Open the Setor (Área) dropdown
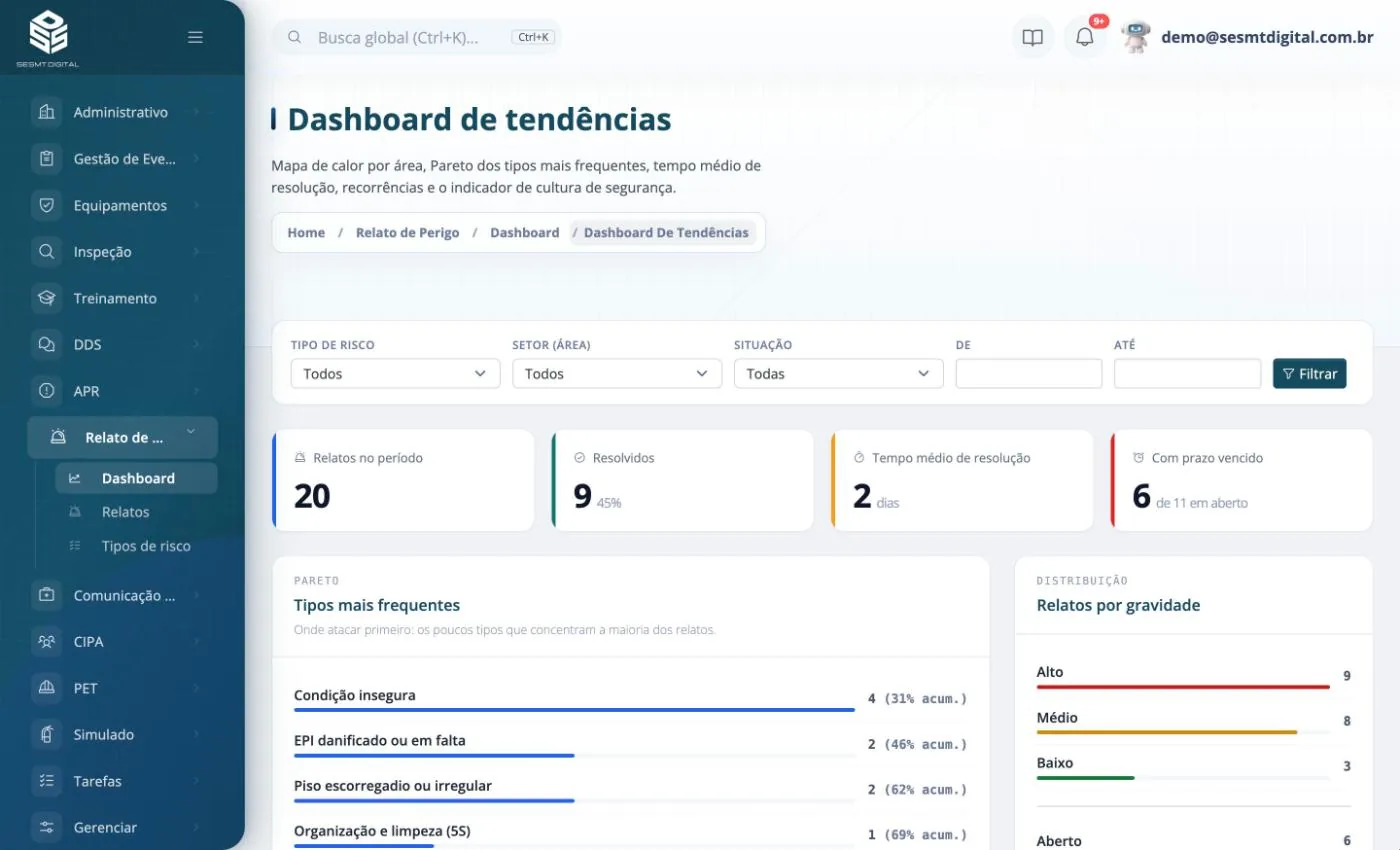1400x850 pixels. click(x=617, y=374)
